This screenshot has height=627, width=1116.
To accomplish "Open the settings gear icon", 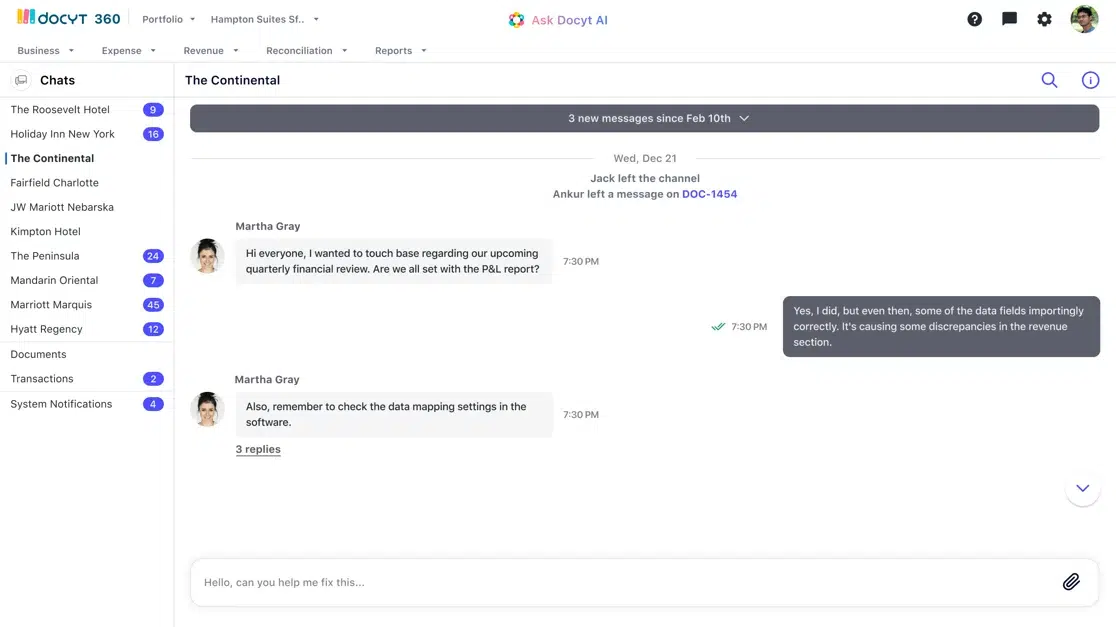I will 1044,19.
